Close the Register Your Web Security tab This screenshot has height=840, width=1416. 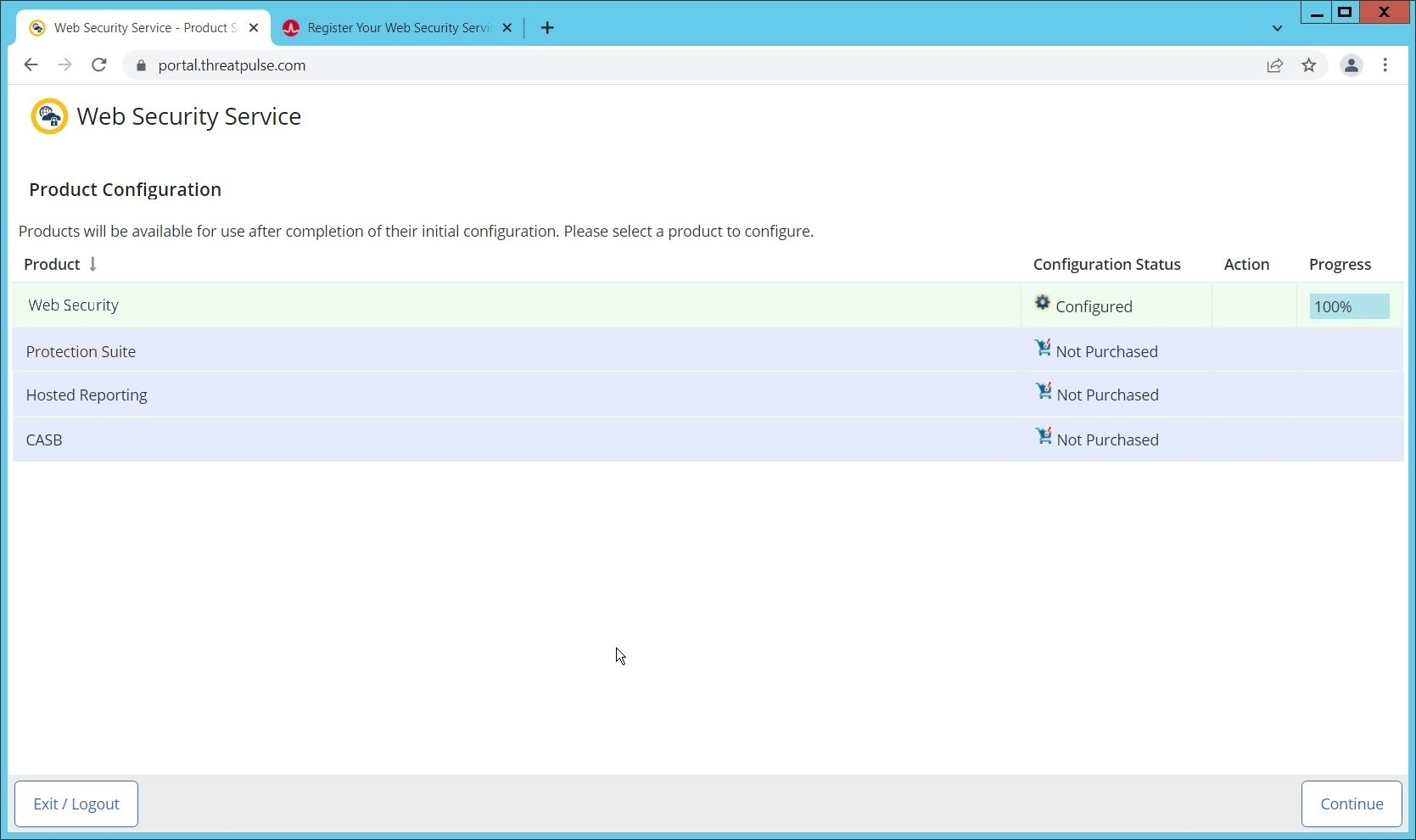[507, 28]
